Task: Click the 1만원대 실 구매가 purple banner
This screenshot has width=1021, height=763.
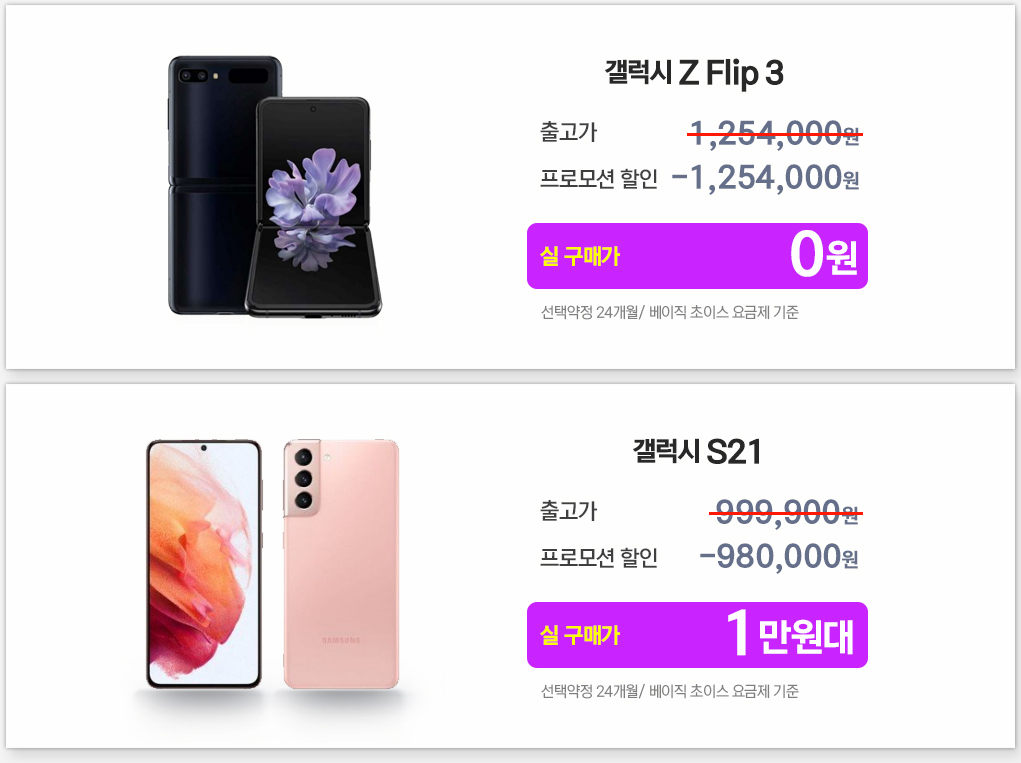Action: tap(697, 635)
